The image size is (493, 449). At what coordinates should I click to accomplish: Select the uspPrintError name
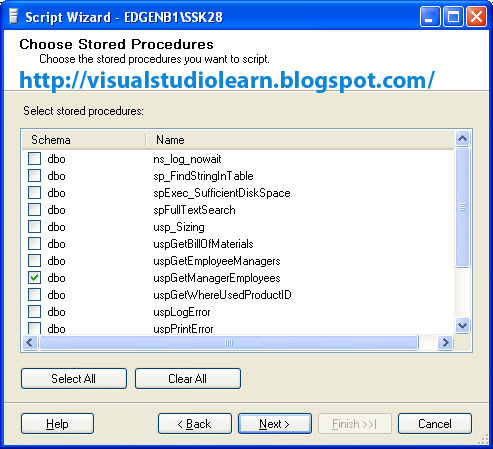pos(183,329)
